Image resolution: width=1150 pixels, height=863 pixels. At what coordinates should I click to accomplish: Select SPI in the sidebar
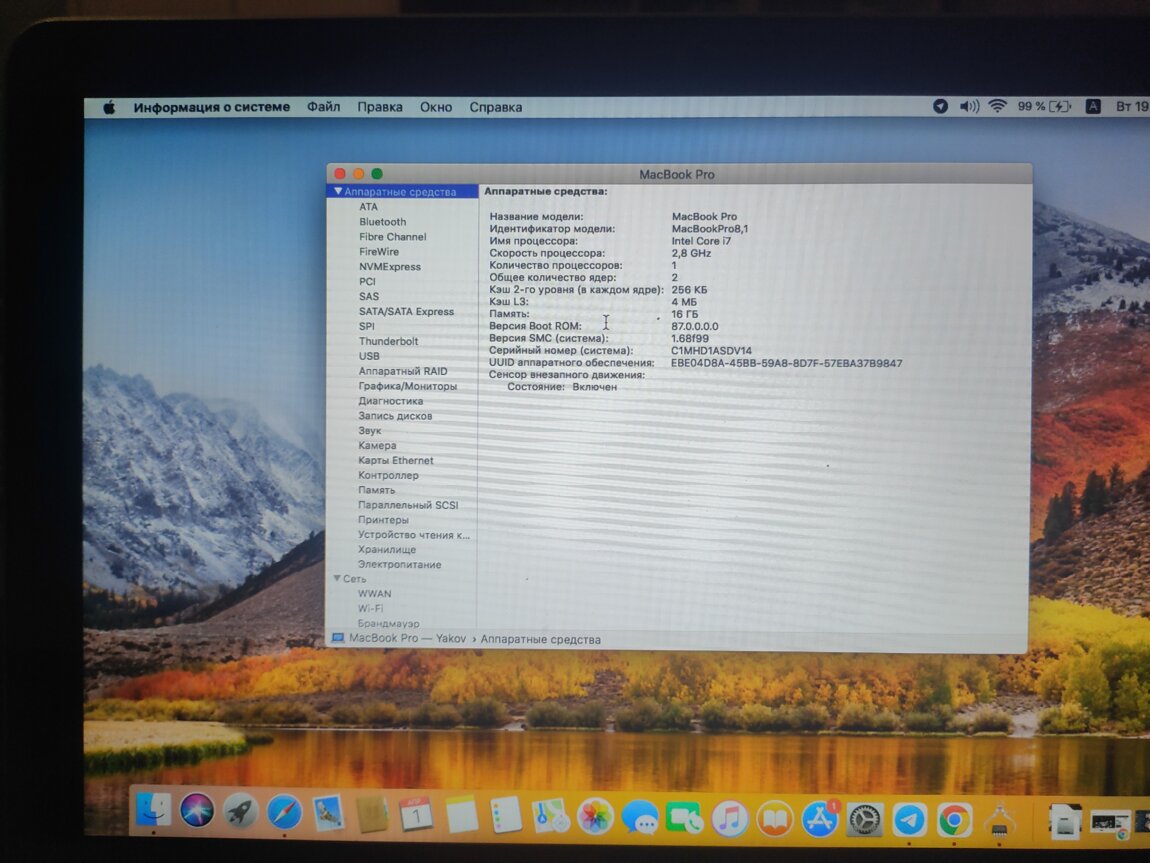(367, 326)
